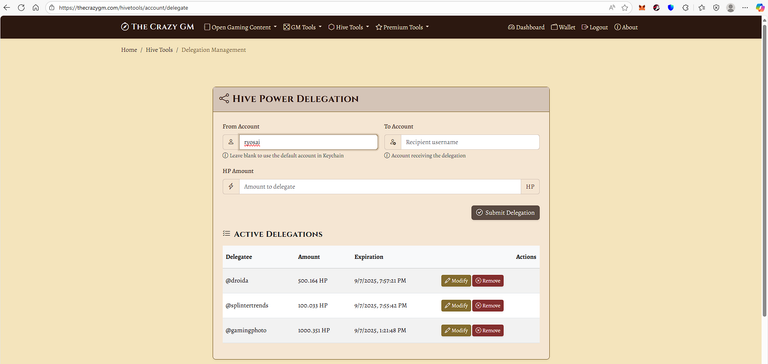Screen dimensions: 768x364
Task: Click the 1000.351 HP amount
Action: coord(314,331)
